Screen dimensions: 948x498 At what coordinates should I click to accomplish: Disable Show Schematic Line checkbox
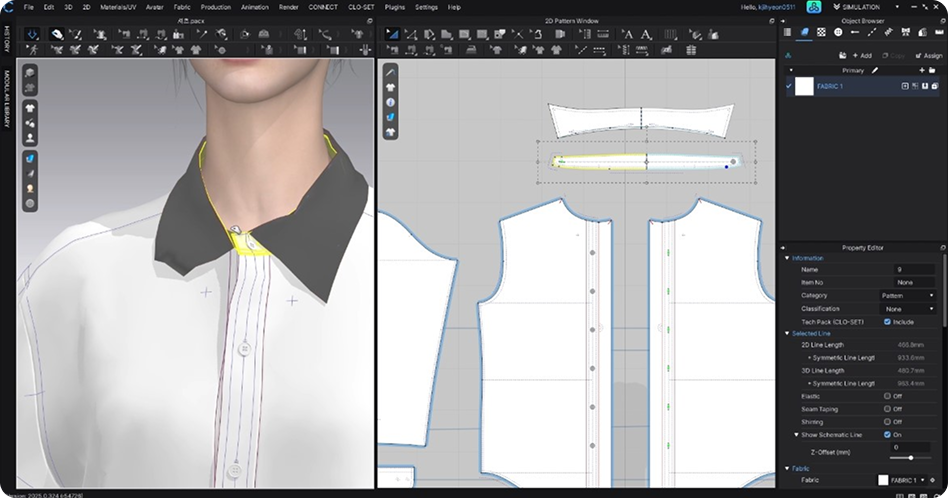tap(887, 435)
